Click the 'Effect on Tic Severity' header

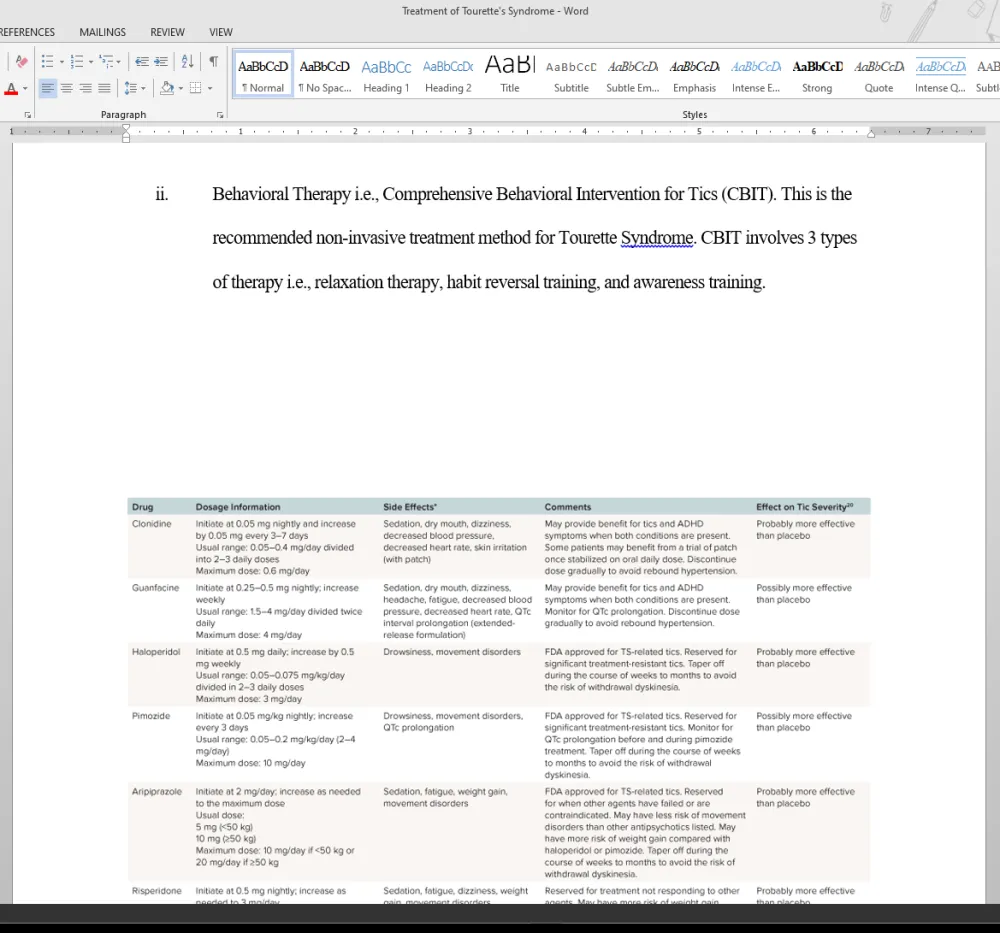coord(805,507)
